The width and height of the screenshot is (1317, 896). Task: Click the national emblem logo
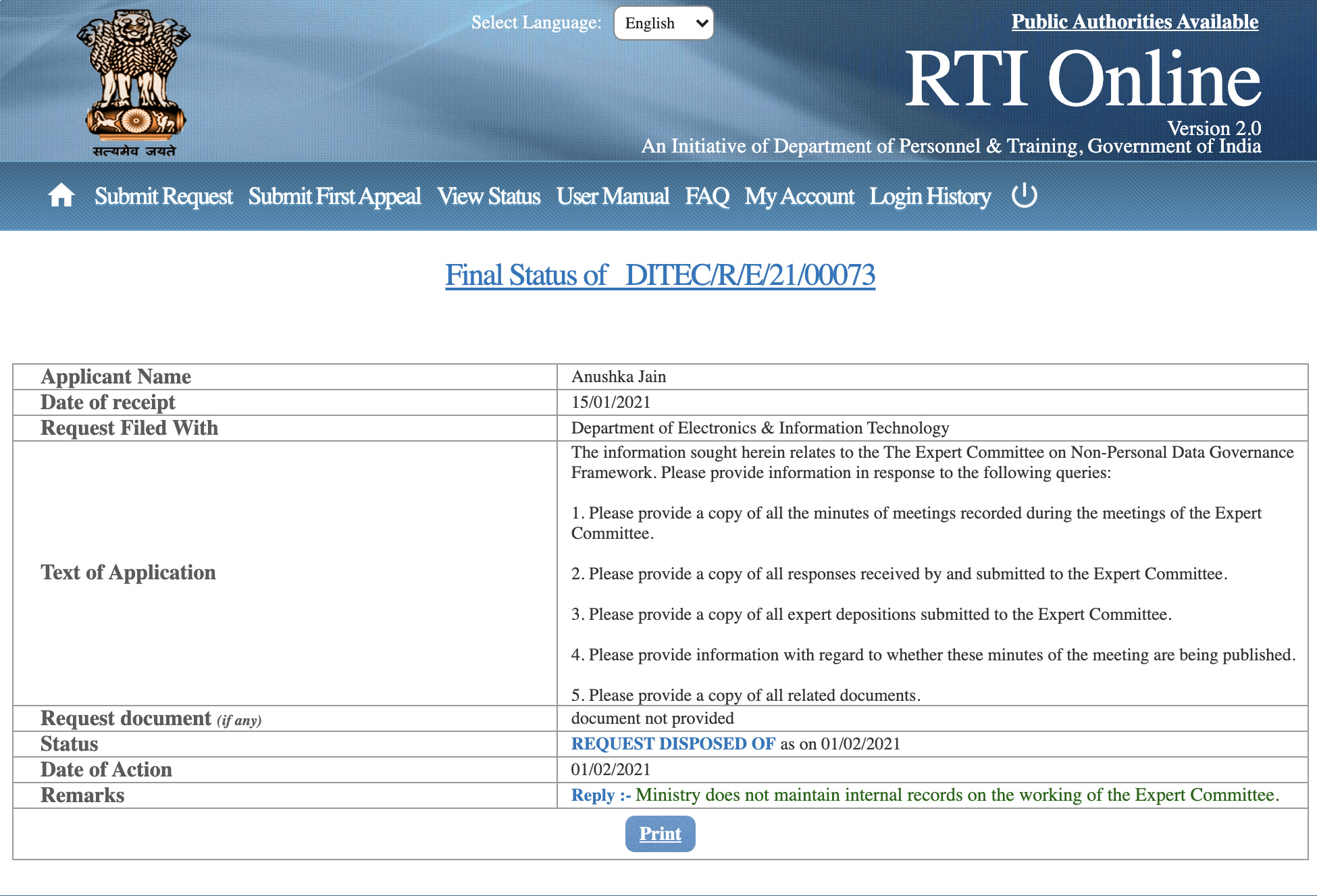click(134, 82)
